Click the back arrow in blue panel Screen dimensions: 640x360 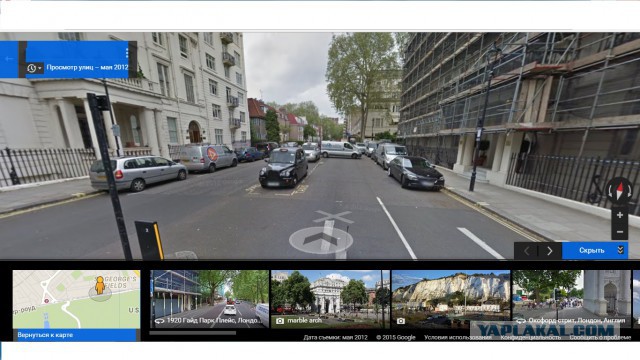pos(9,59)
